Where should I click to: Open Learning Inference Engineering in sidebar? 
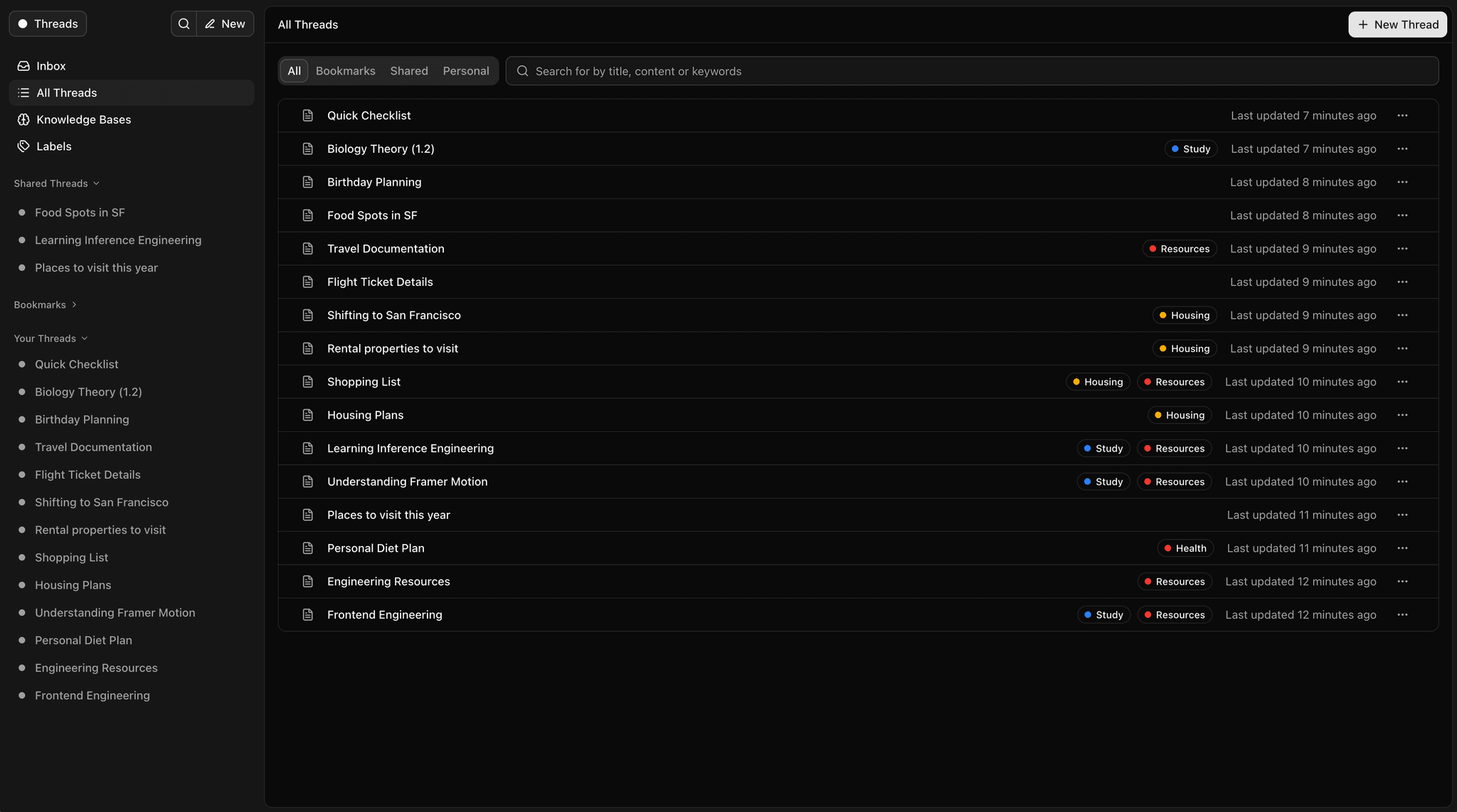point(118,240)
